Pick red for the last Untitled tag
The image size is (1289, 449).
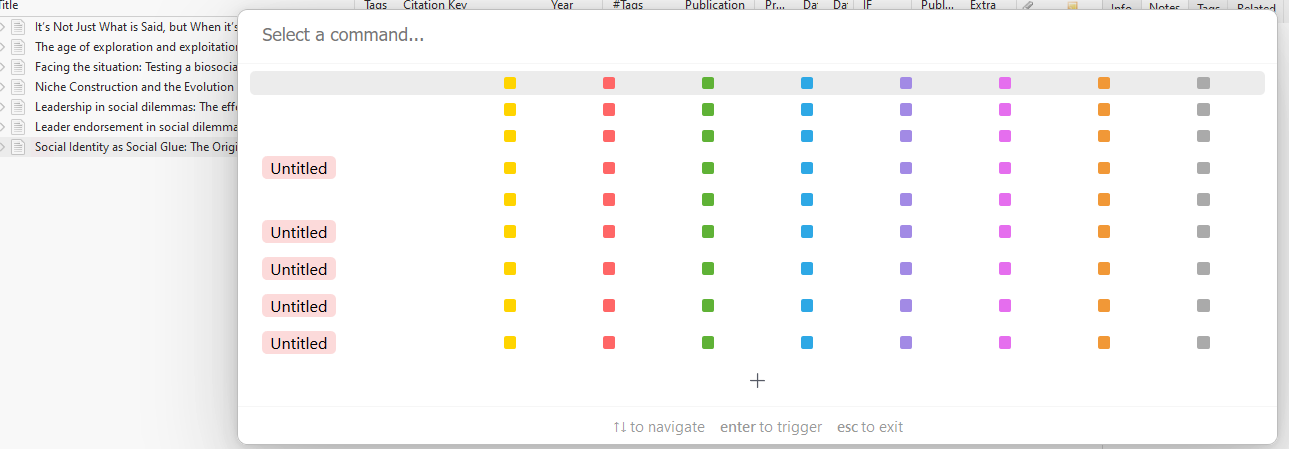pos(609,343)
